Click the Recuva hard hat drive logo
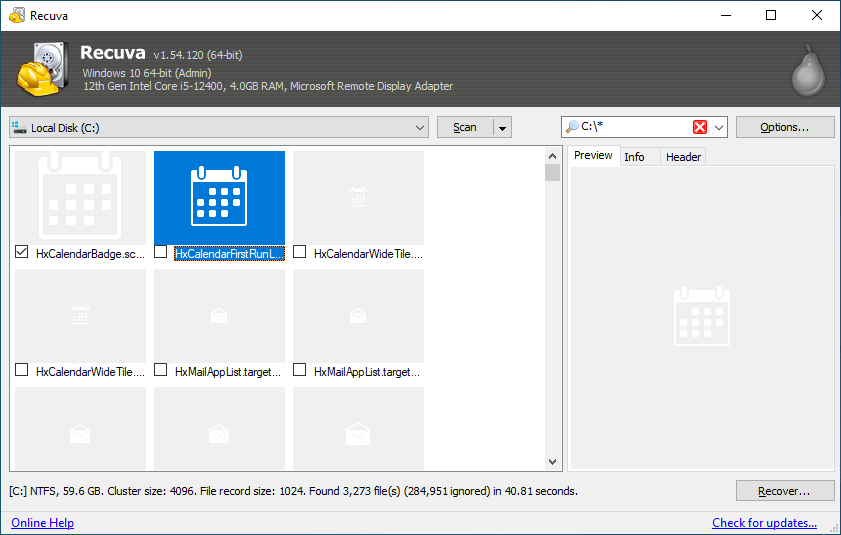The width and height of the screenshot is (841, 535). pyautogui.click(x=42, y=69)
